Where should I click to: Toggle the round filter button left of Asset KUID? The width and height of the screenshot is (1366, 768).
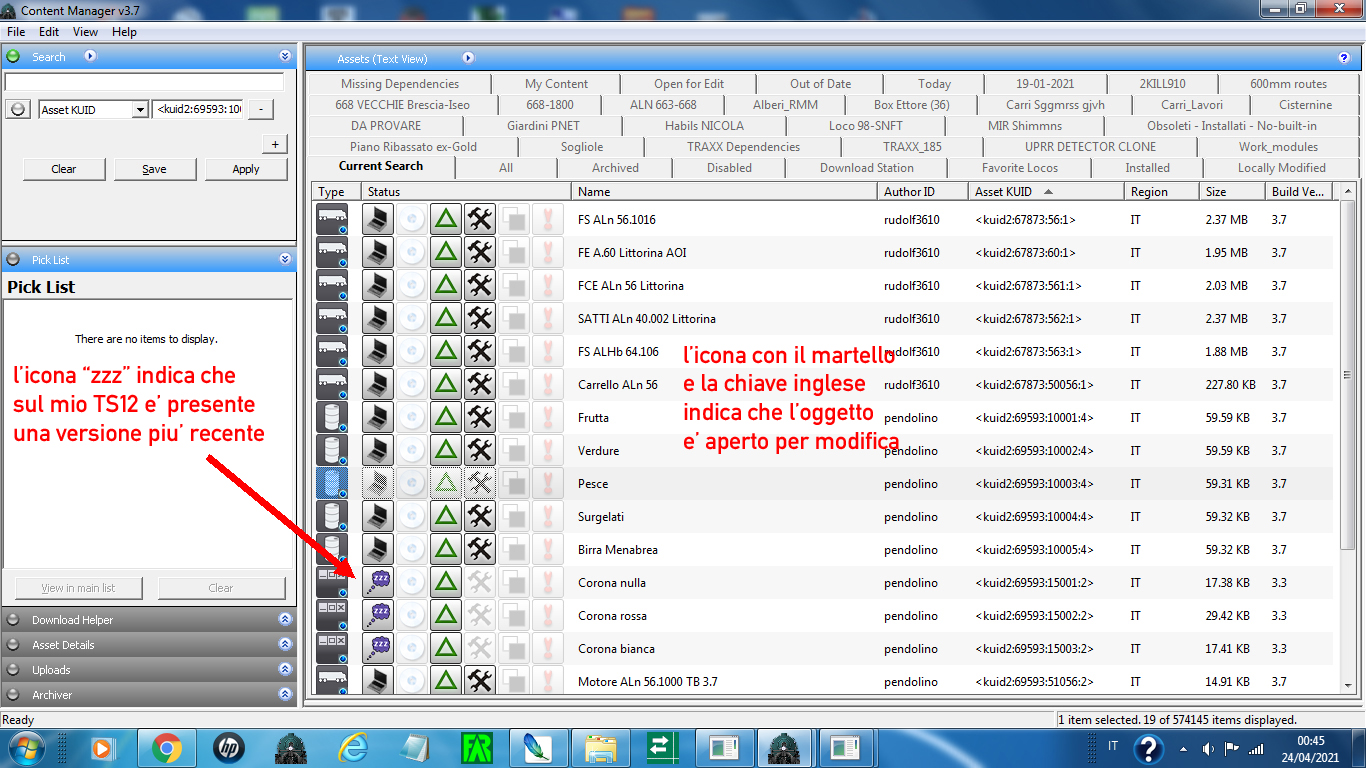pos(17,109)
